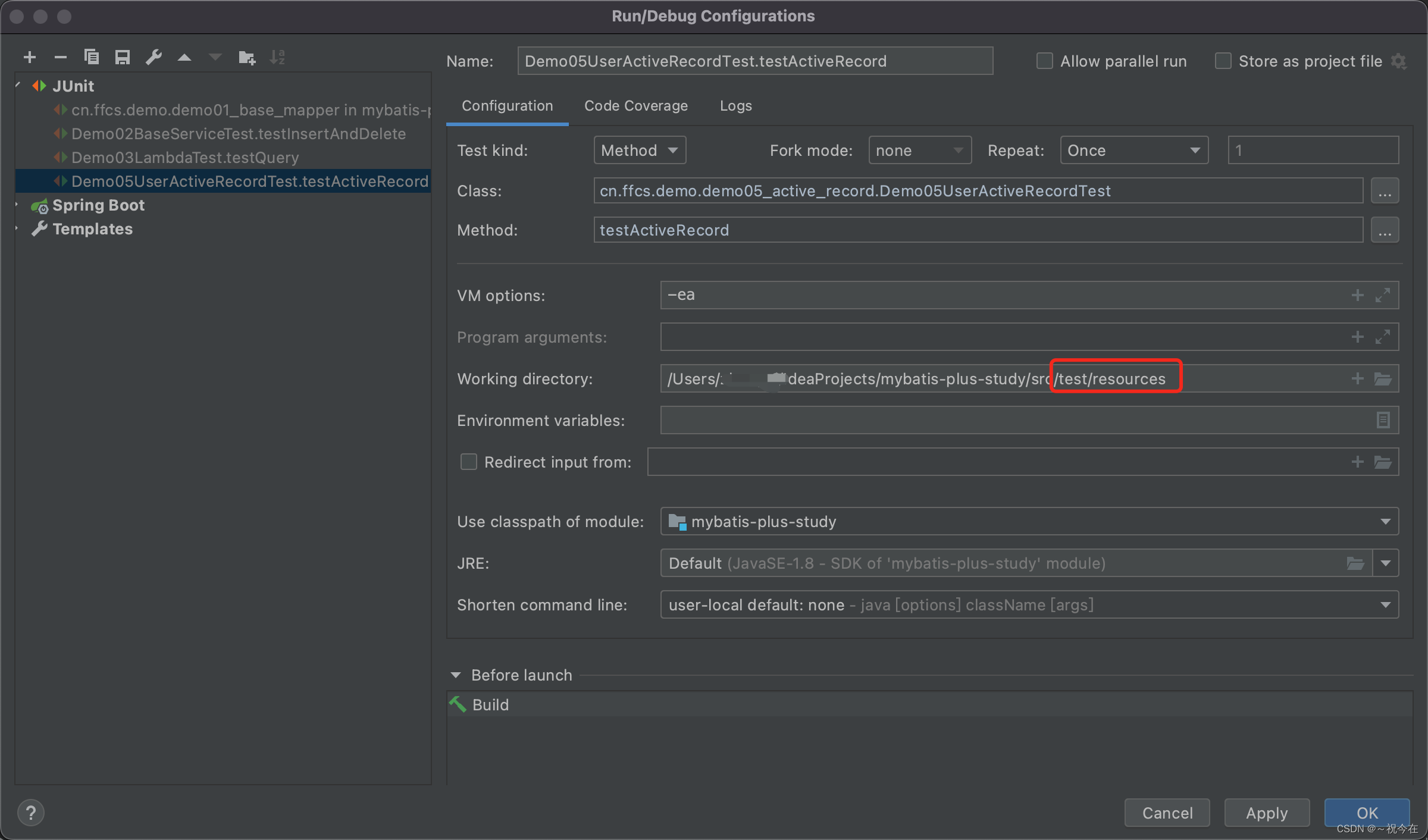Enable Allow parallel run
Screen dimensions: 1428x840
1044,61
